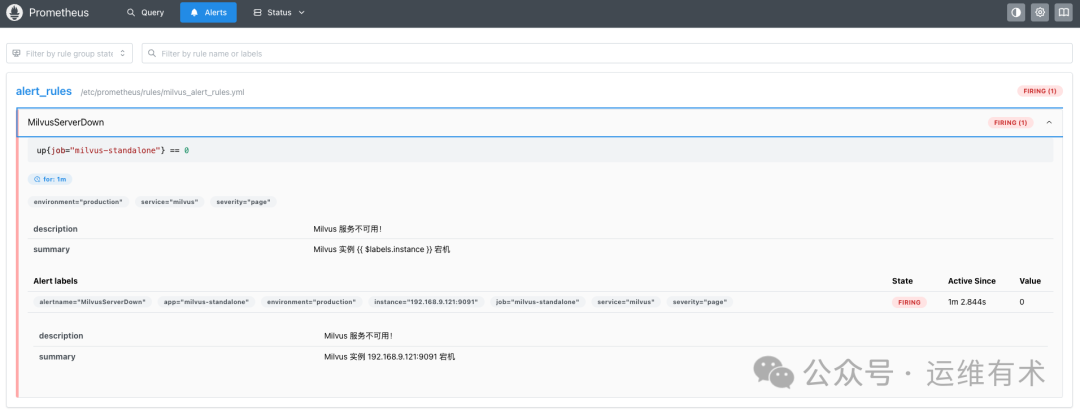The width and height of the screenshot is (1080, 416).
Task: Click the Value column header
Action: (1030, 281)
